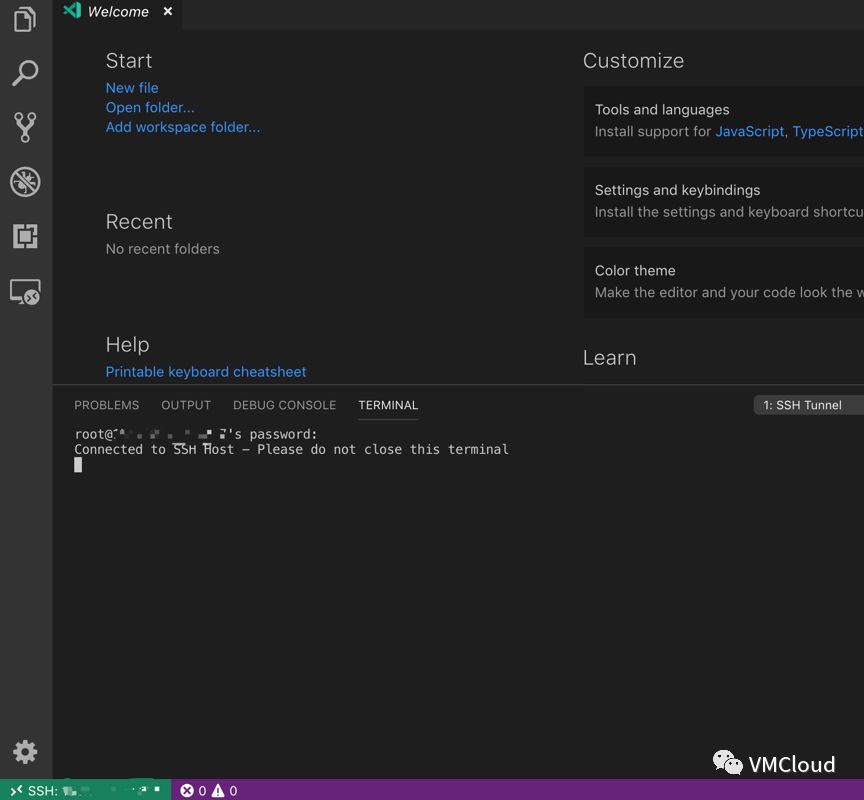Open Printable keyboard cheatsheet link
Image resolution: width=864 pixels, height=800 pixels.
click(206, 372)
